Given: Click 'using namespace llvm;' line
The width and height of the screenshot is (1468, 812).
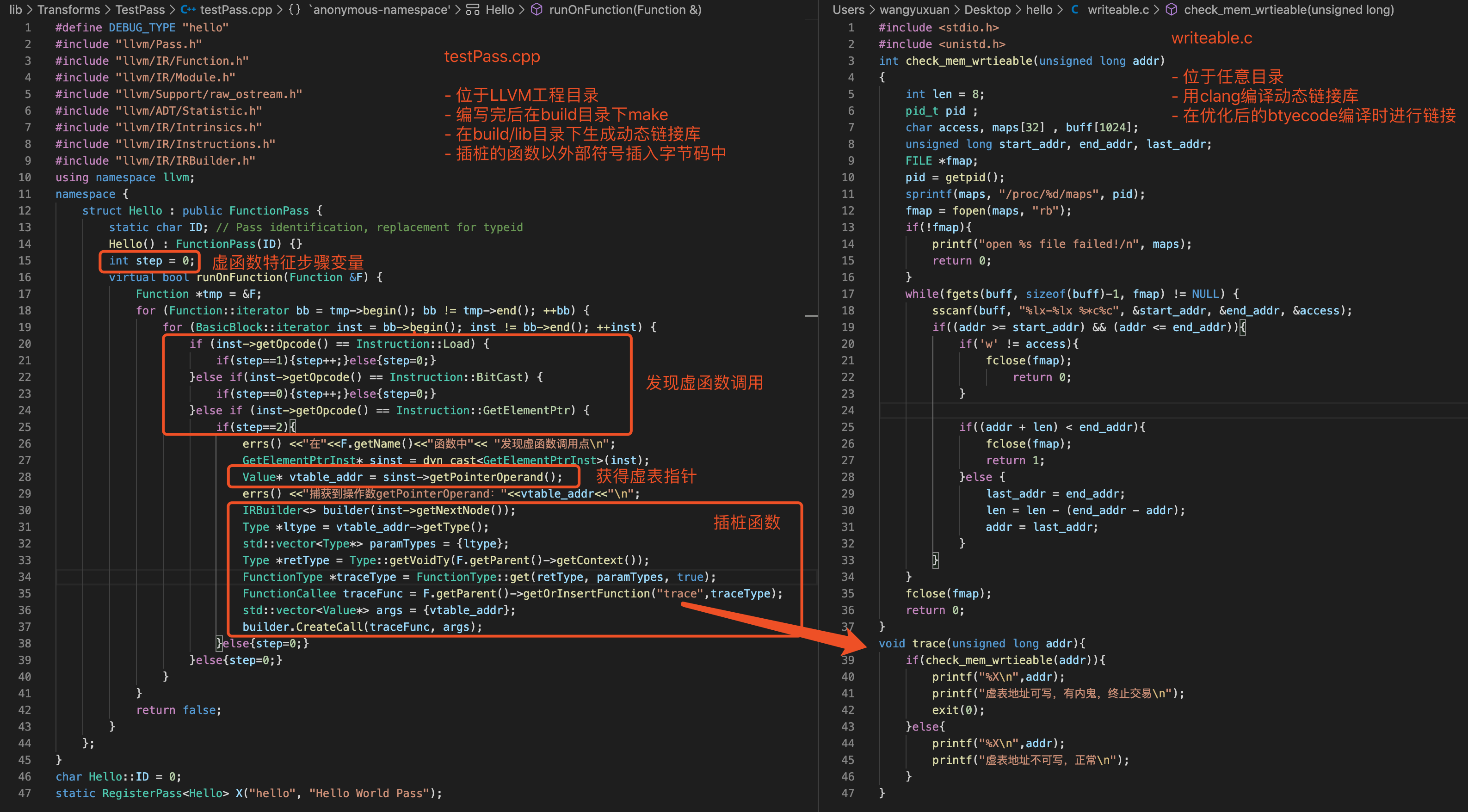Looking at the screenshot, I should (125, 177).
